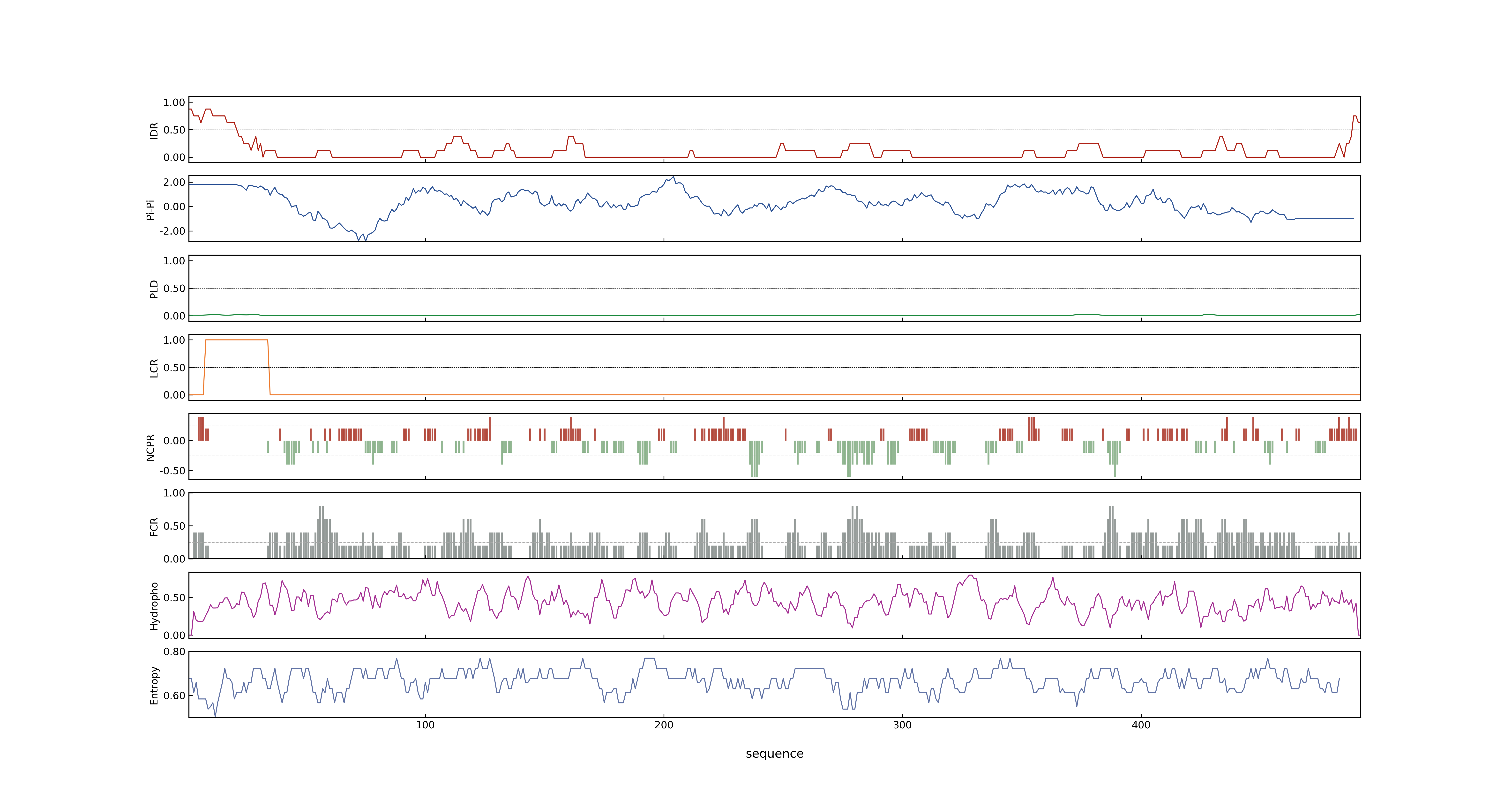The width and height of the screenshot is (1512, 806).
Task: Click the x-axis tick label 200
Action: [664, 725]
